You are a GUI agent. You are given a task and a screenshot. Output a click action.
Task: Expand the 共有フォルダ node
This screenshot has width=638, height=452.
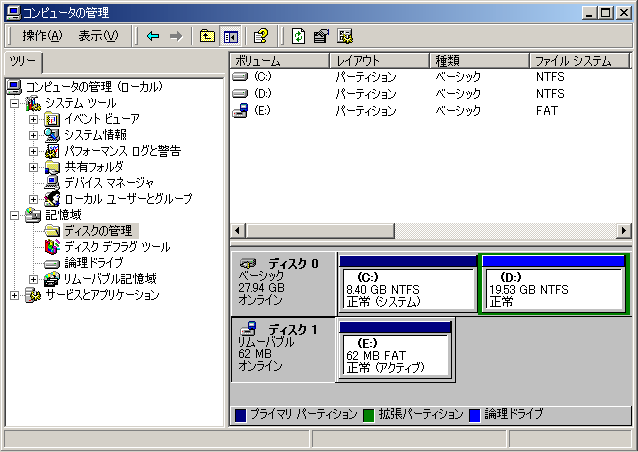(33, 167)
